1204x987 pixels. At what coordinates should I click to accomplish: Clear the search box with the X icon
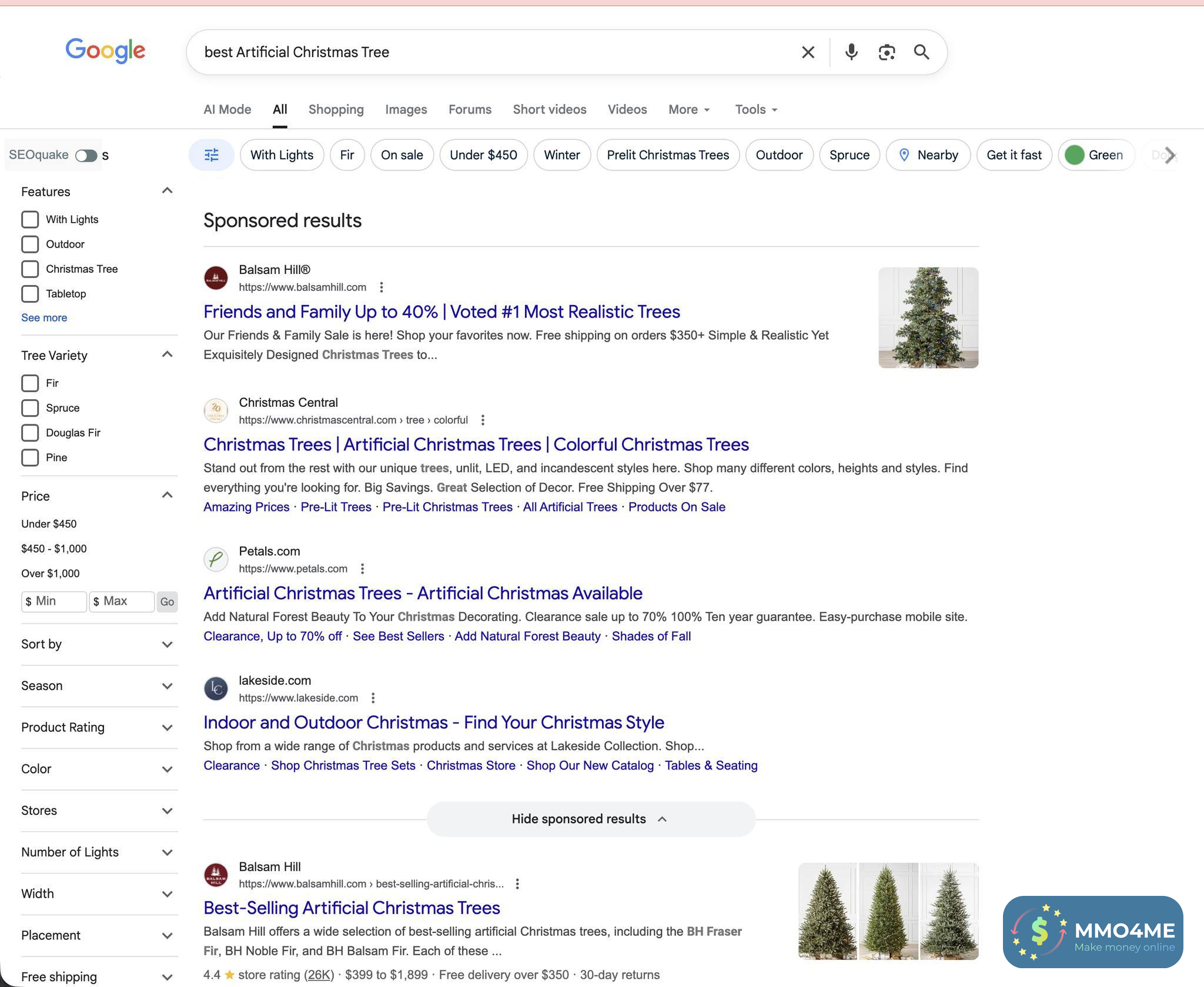[808, 52]
